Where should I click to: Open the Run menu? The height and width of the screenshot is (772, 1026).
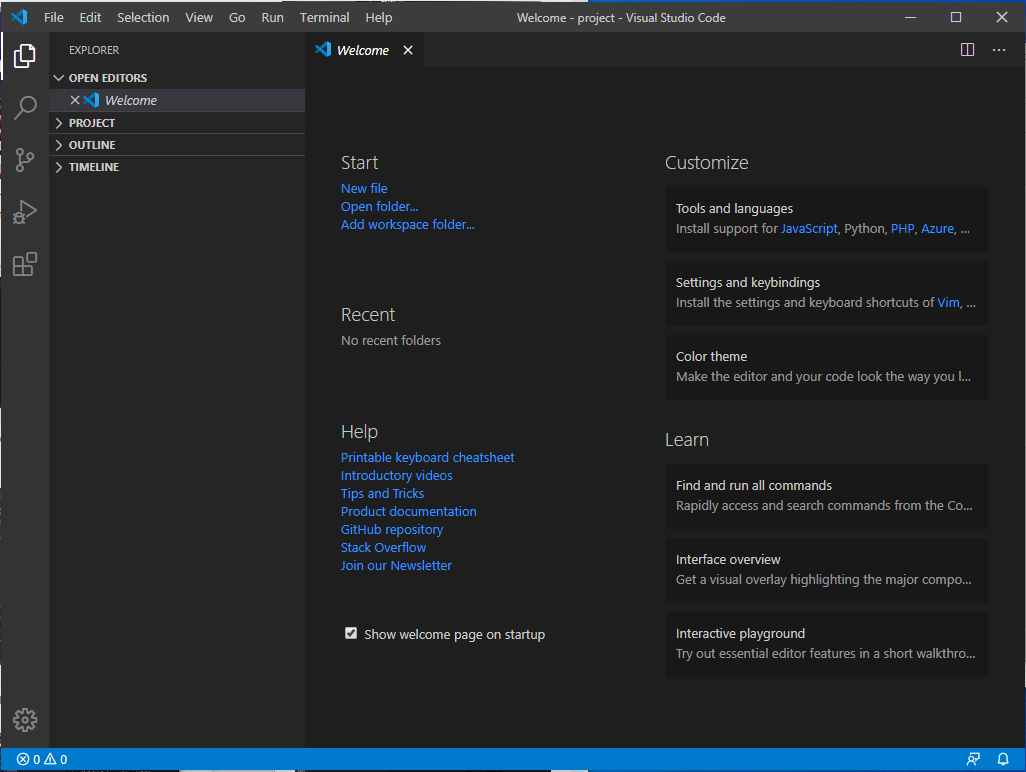click(x=272, y=18)
